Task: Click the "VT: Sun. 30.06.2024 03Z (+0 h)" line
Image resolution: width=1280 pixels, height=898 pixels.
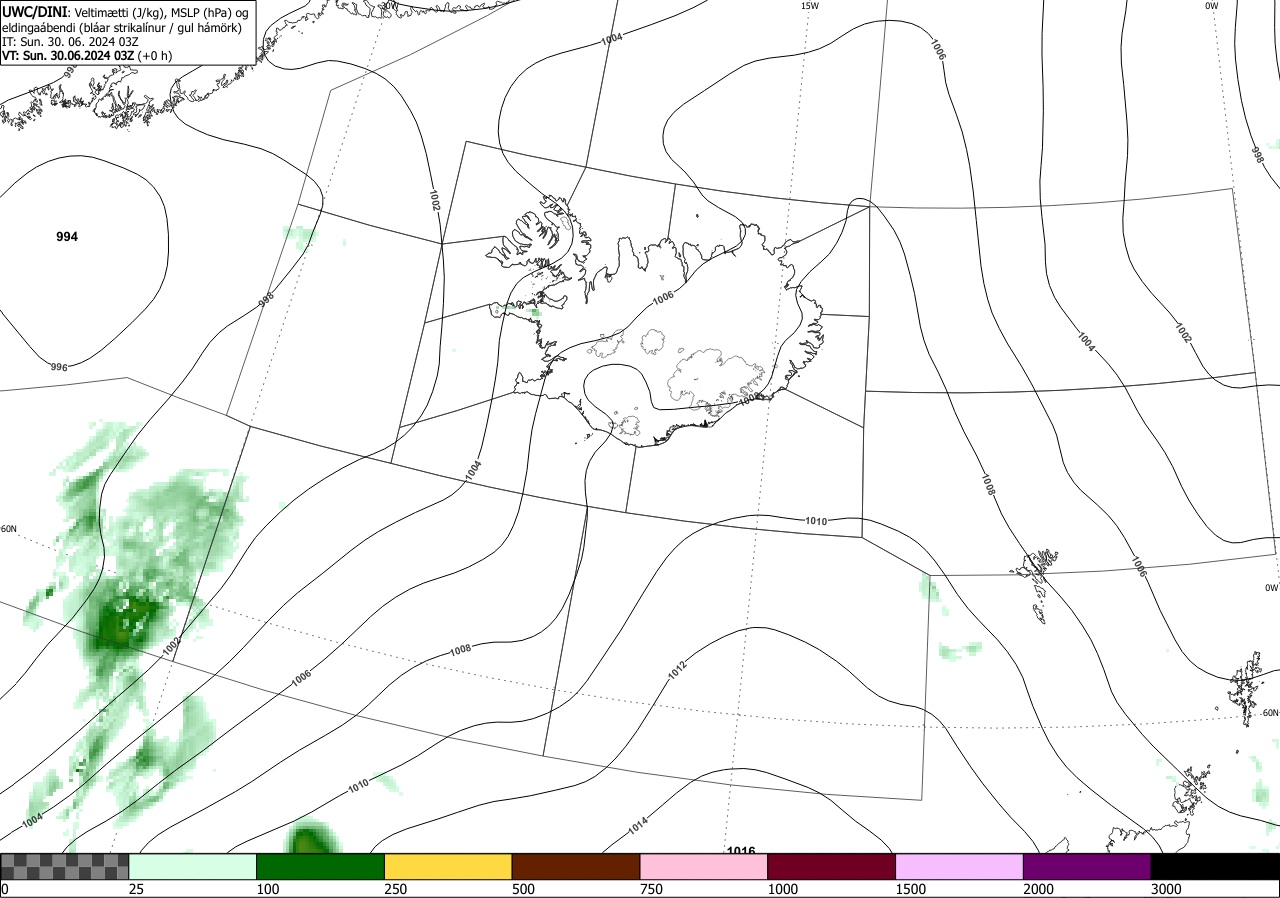Action: pos(87,56)
